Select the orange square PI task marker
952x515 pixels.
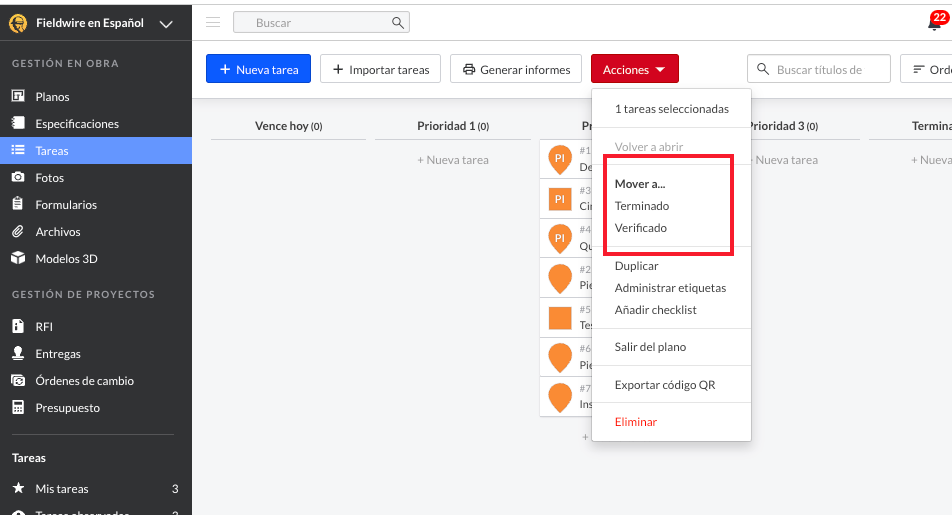click(x=560, y=199)
